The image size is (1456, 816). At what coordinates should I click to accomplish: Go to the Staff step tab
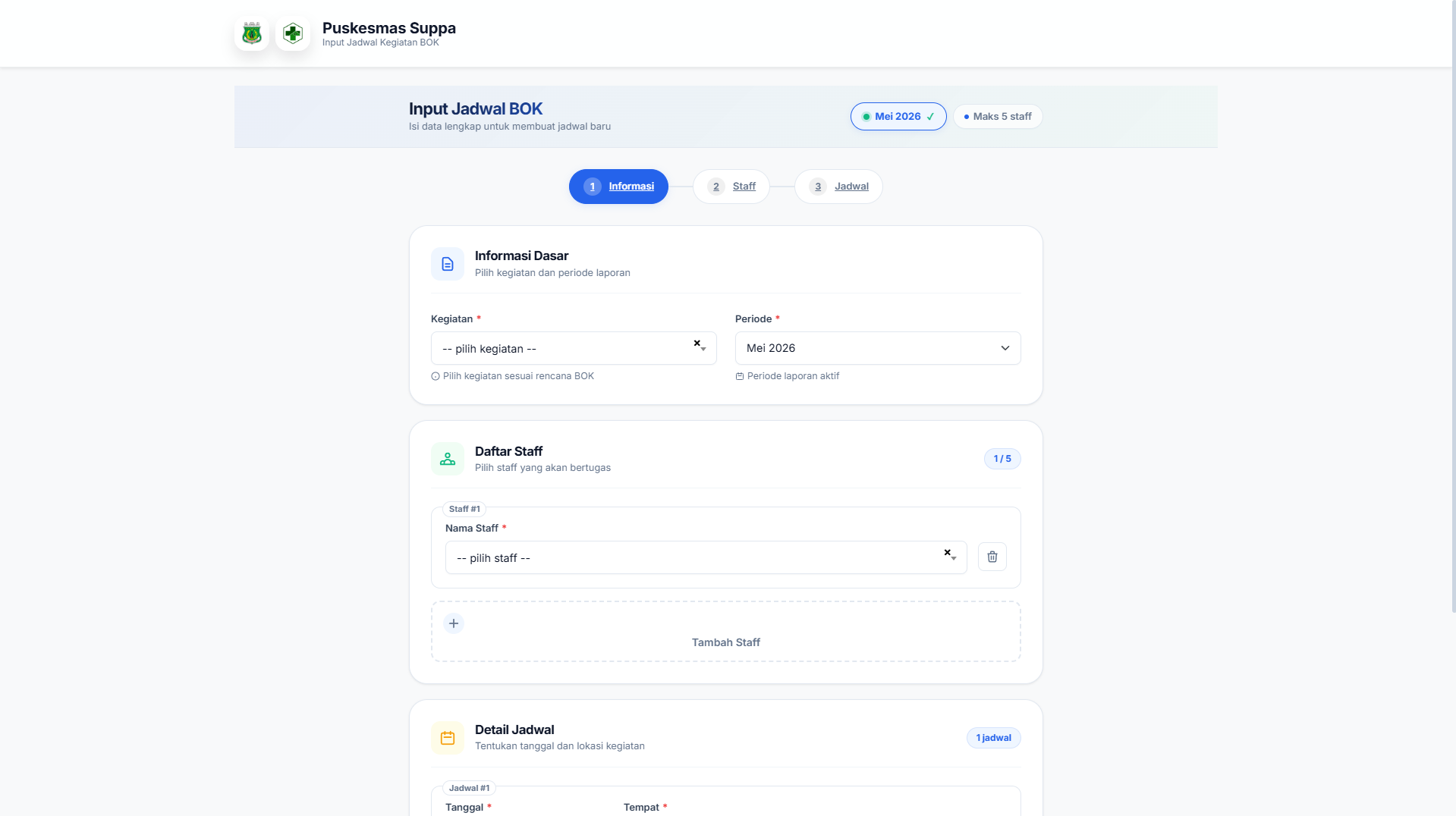(731, 187)
